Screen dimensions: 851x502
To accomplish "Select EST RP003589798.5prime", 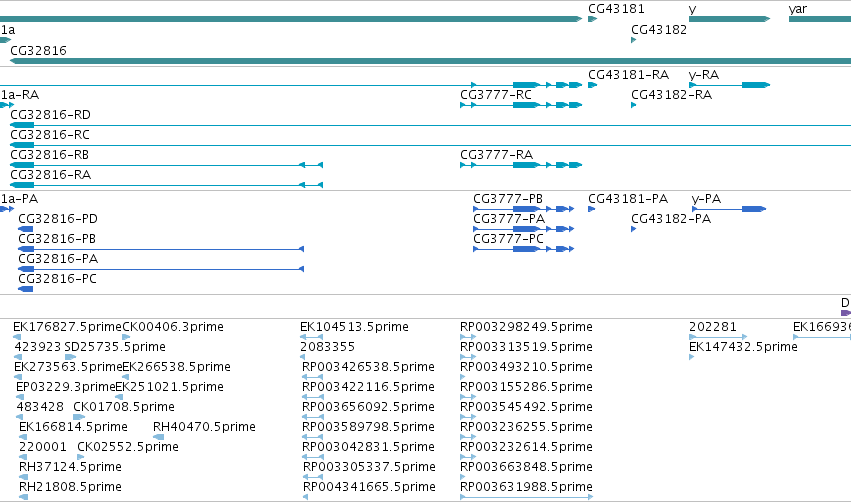I will click(x=368, y=427).
